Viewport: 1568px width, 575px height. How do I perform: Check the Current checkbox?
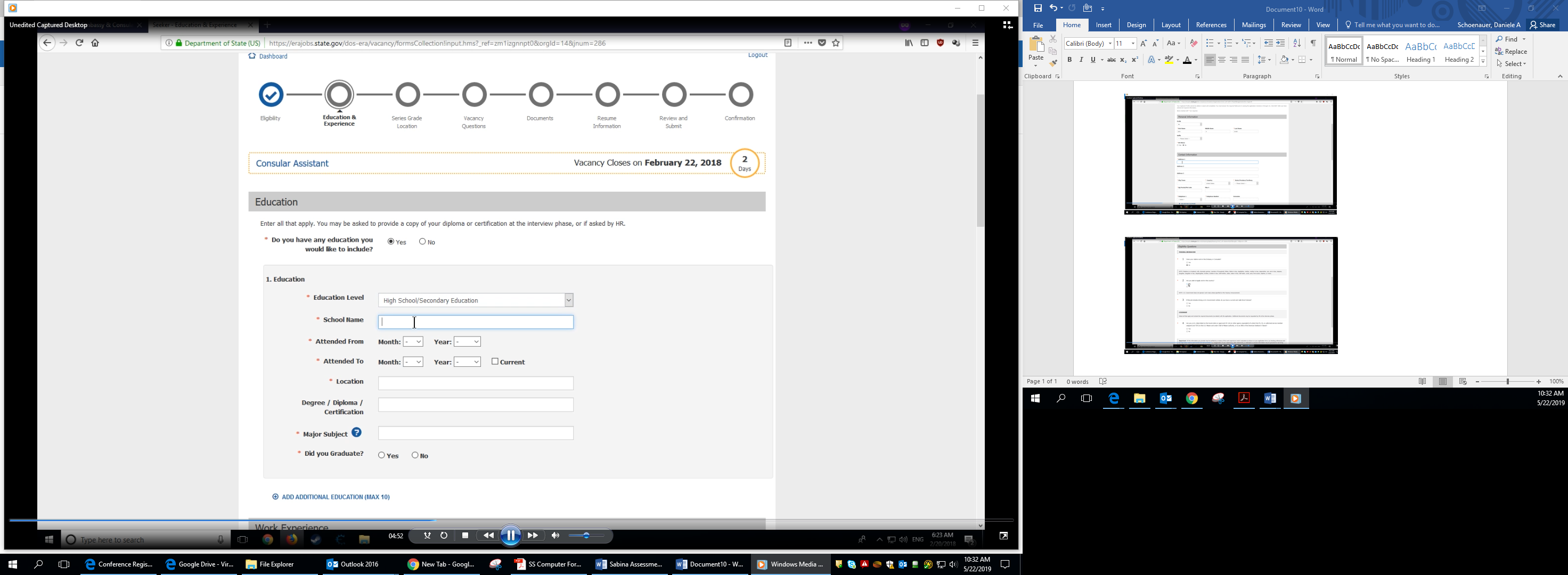(495, 362)
